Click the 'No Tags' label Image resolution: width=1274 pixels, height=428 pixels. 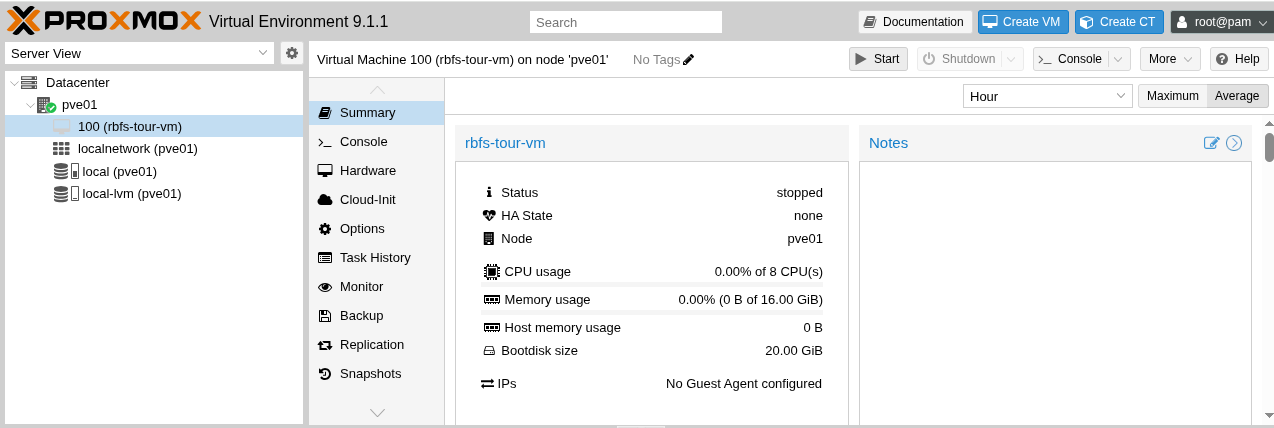click(656, 60)
